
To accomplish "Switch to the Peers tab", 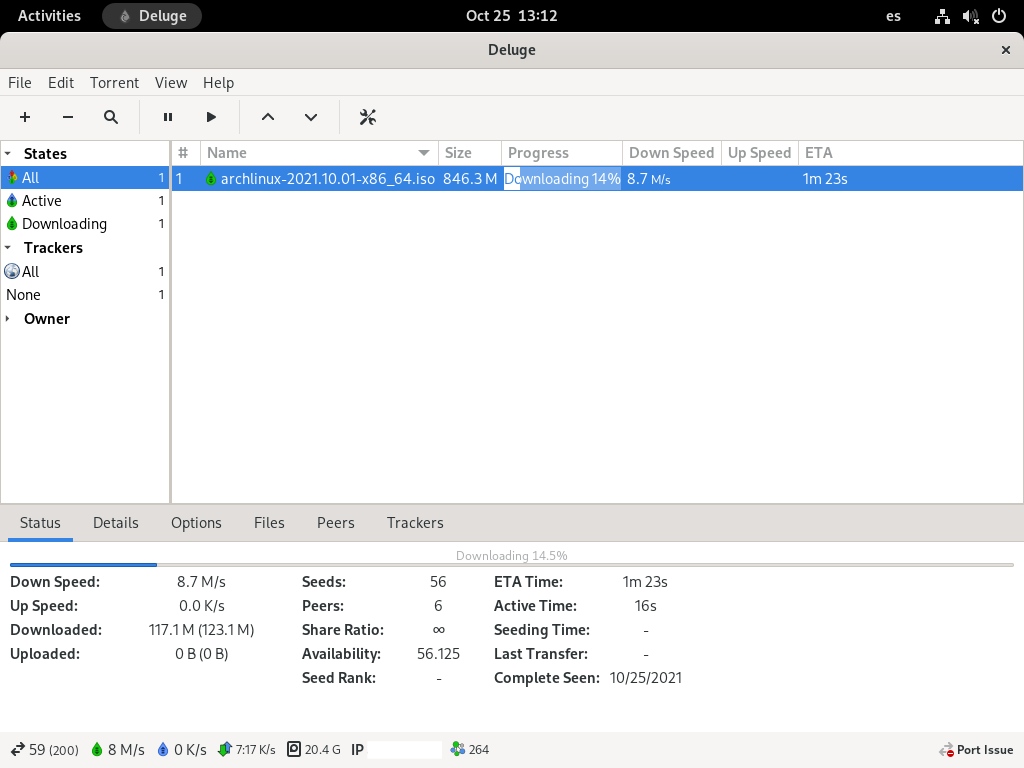I will point(336,522).
